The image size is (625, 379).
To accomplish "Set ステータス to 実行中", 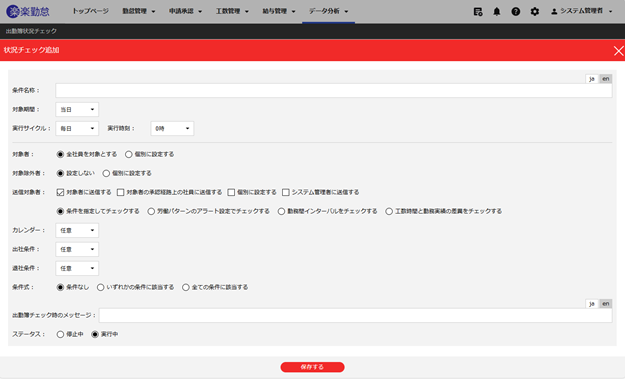I will click(95, 334).
